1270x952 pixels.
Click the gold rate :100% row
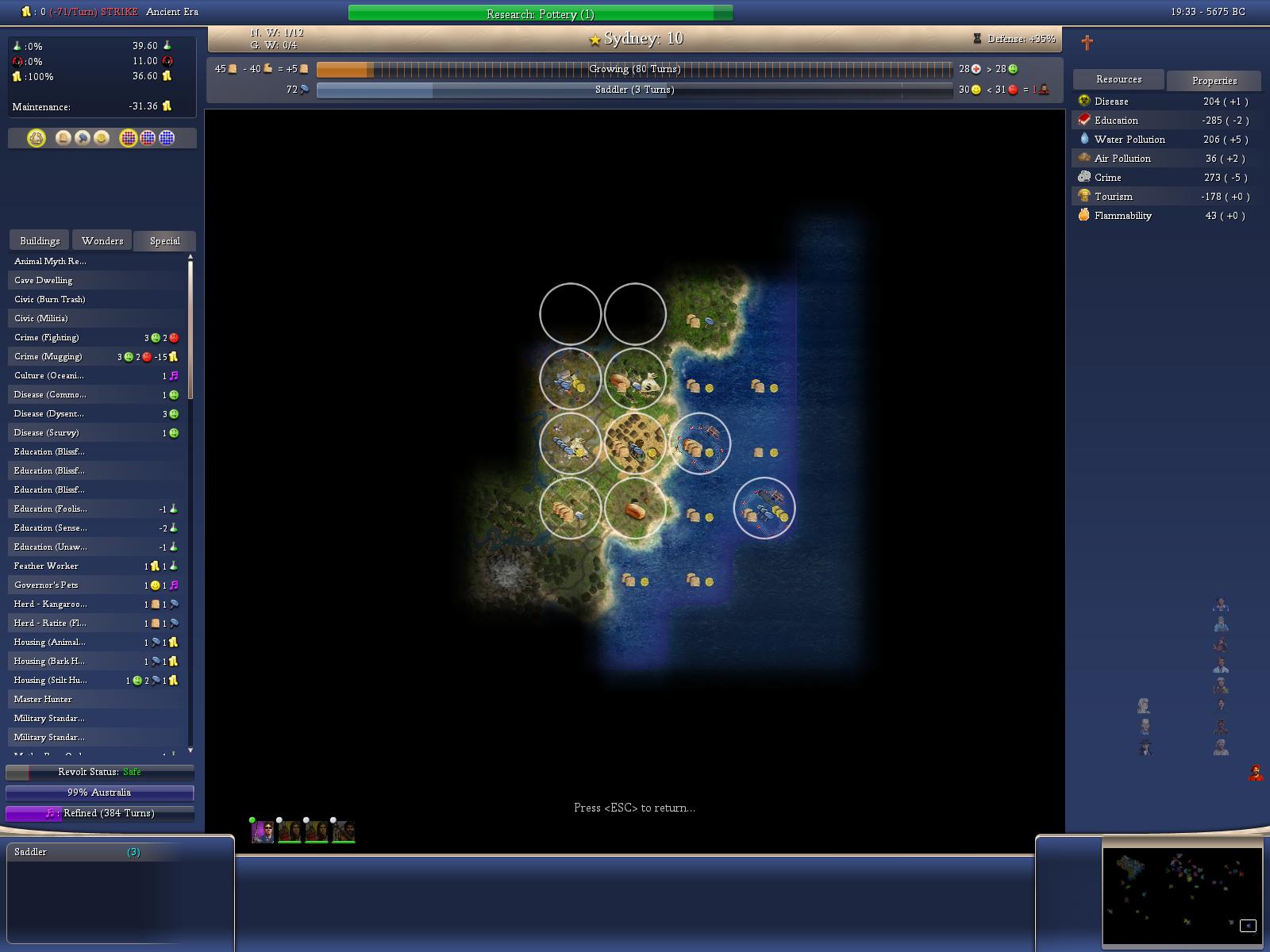point(92,76)
